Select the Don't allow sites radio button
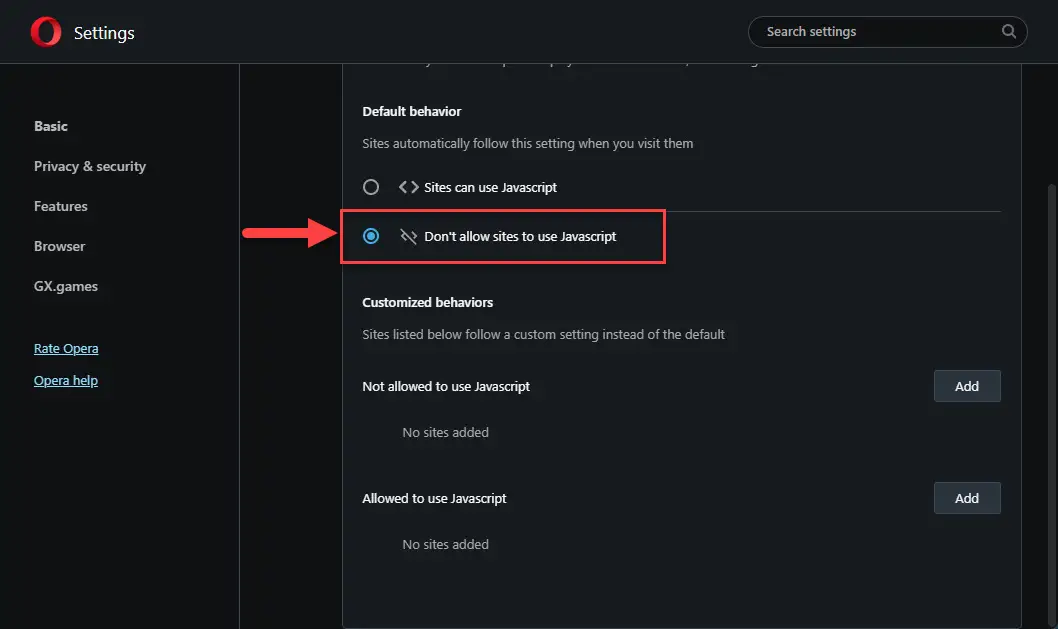 tap(370, 236)
